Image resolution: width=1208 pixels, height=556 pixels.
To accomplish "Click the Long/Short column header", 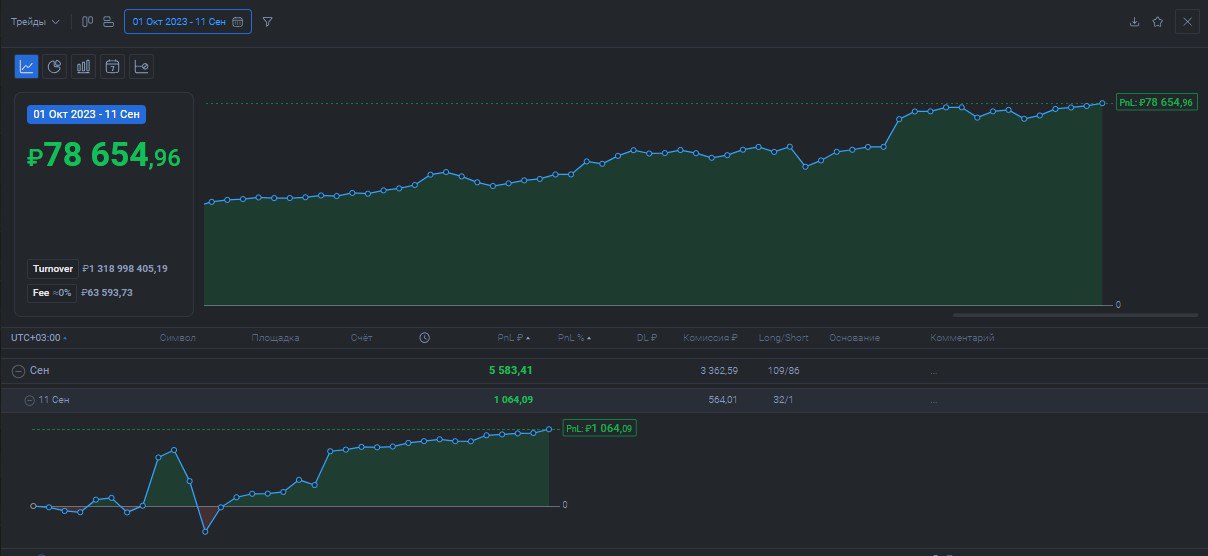I will pyautogui.click(x=784, y=338).
